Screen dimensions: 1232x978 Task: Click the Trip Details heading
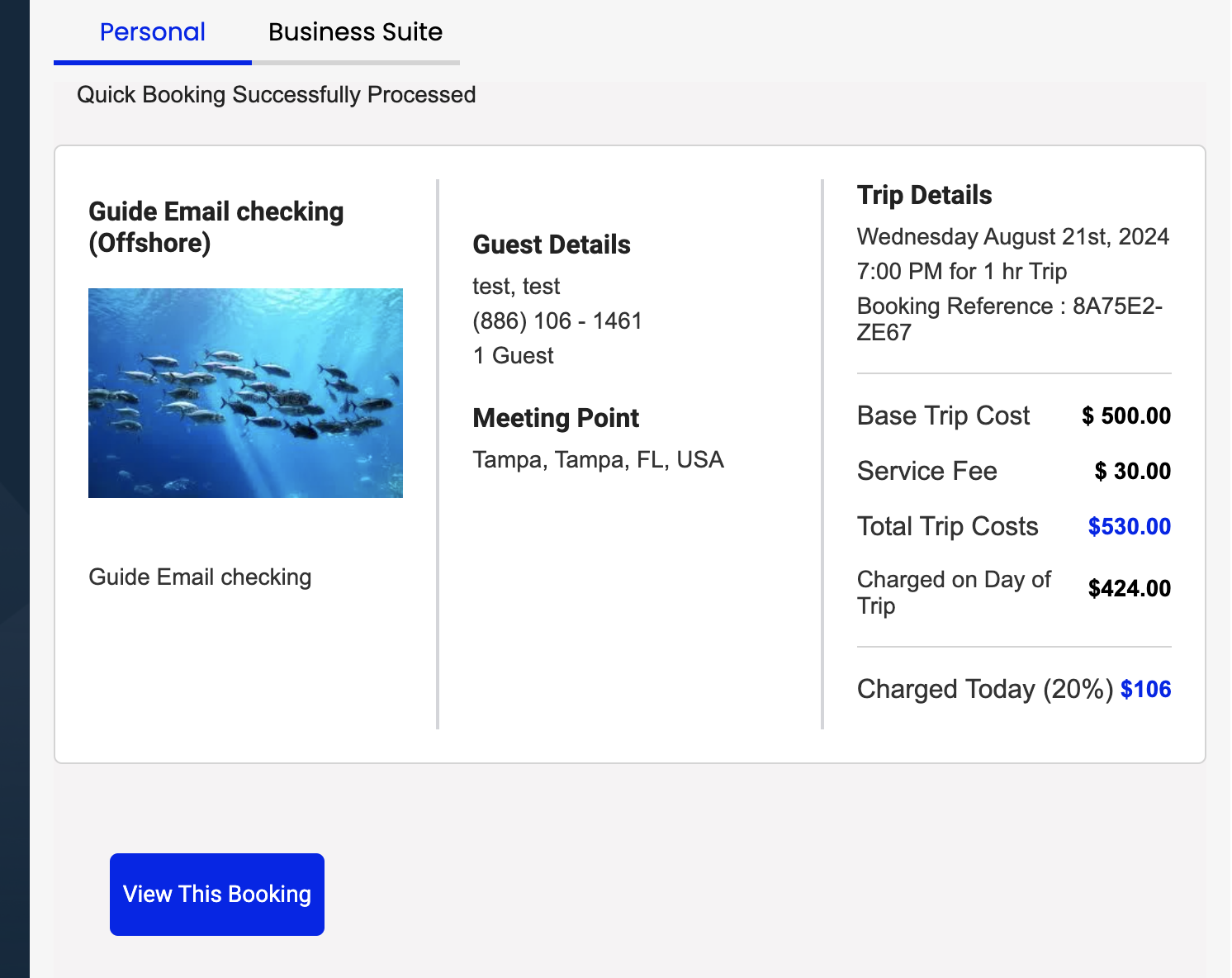[x=924, y=195]
